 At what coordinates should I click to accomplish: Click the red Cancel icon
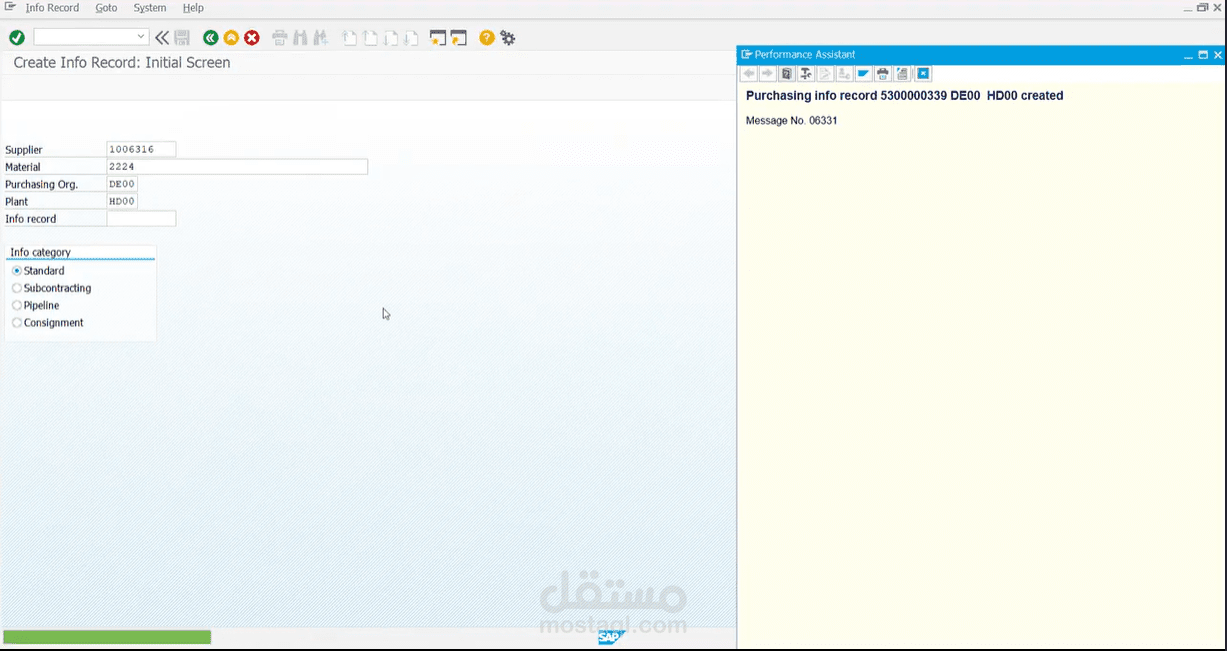pyautogui.click(x=252, y=38)
